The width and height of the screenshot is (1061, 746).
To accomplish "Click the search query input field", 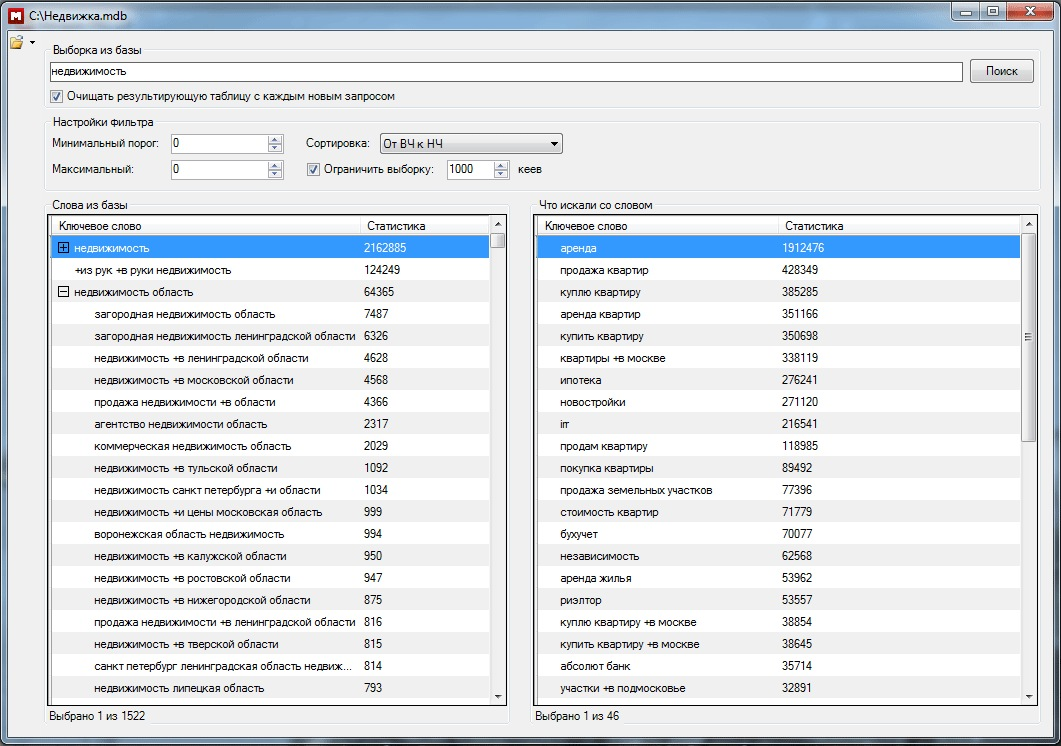I will coord(505,72).
